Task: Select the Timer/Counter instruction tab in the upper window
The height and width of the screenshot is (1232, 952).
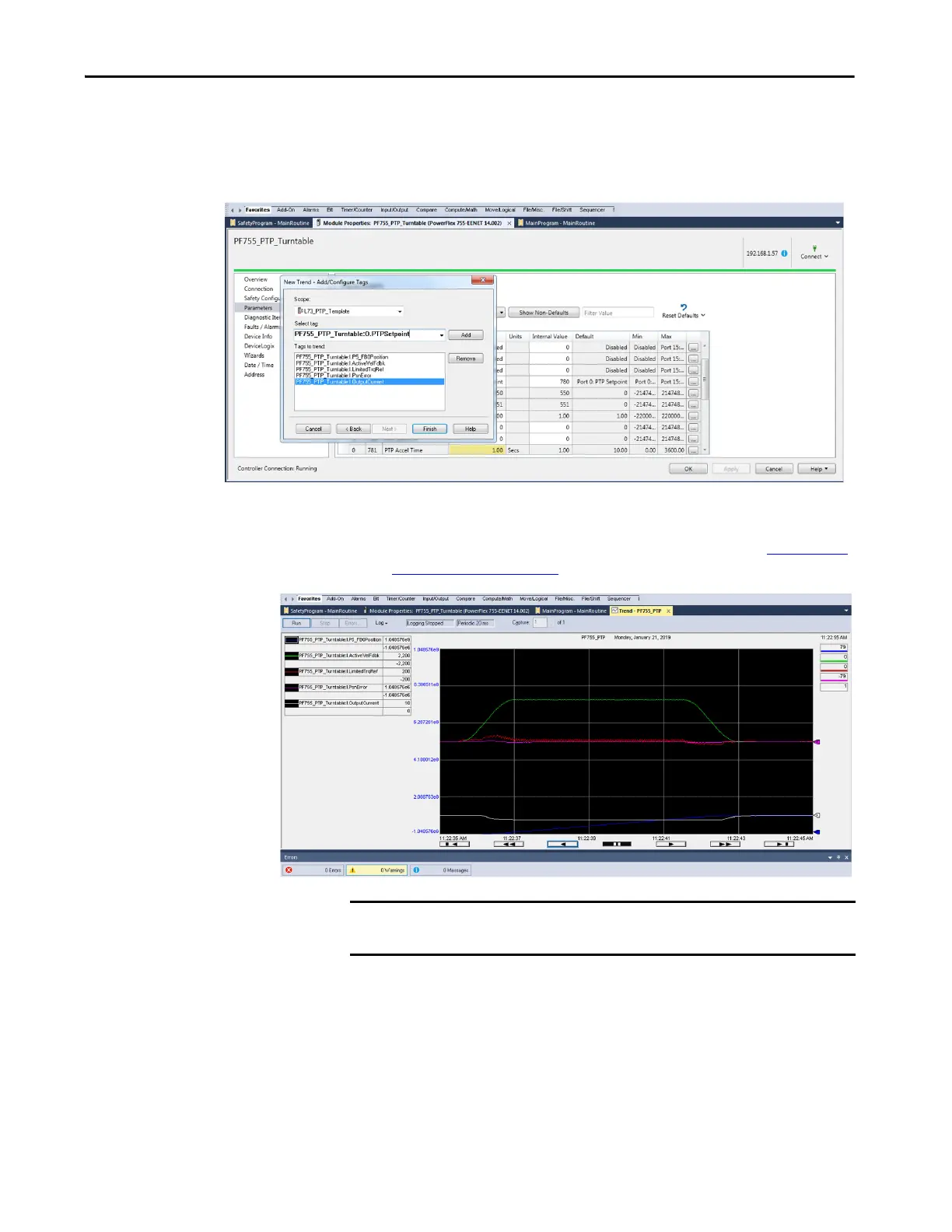Action: point(356,210)
